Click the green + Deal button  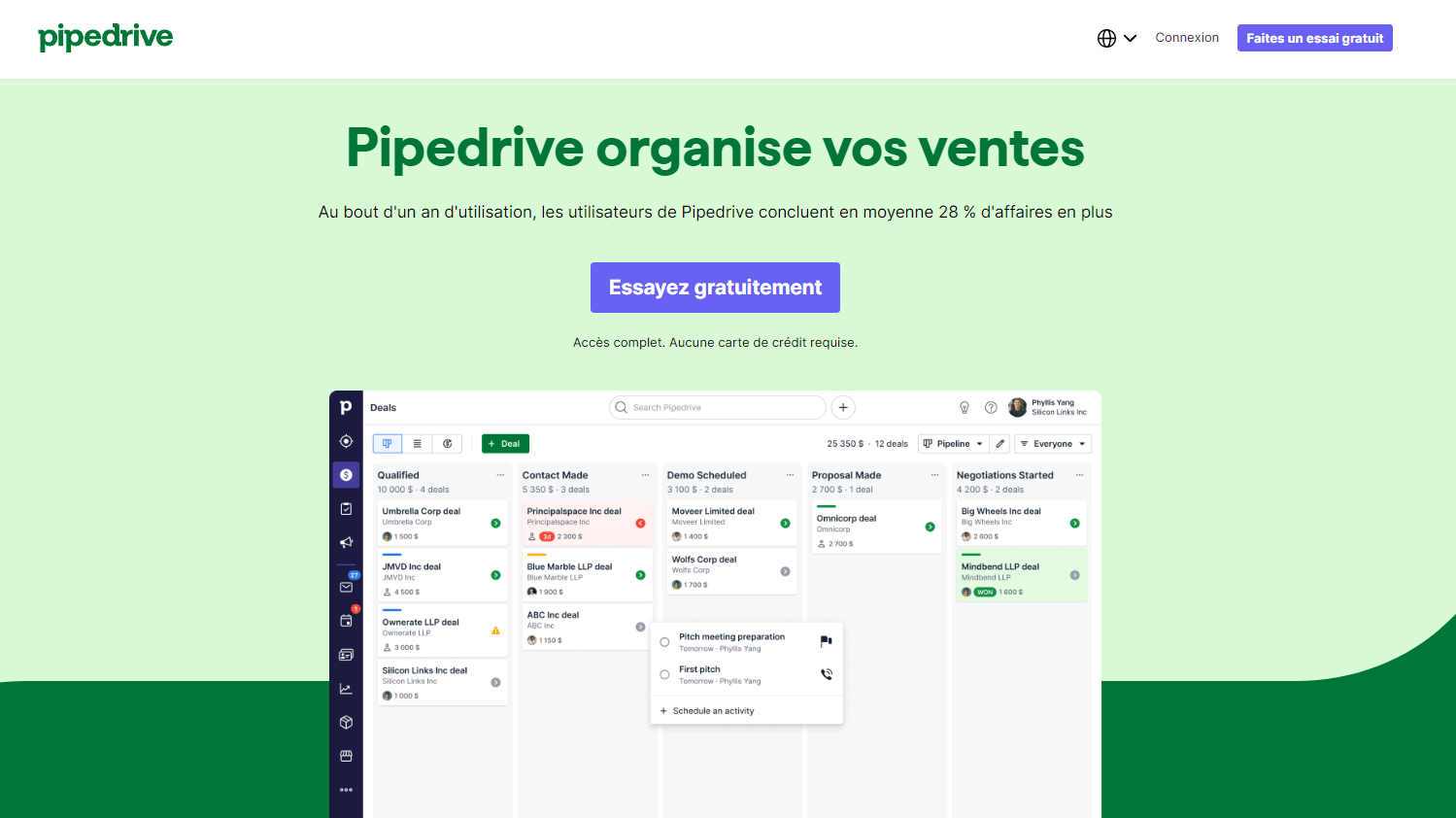pyautogui.click(x=505, y=444)
